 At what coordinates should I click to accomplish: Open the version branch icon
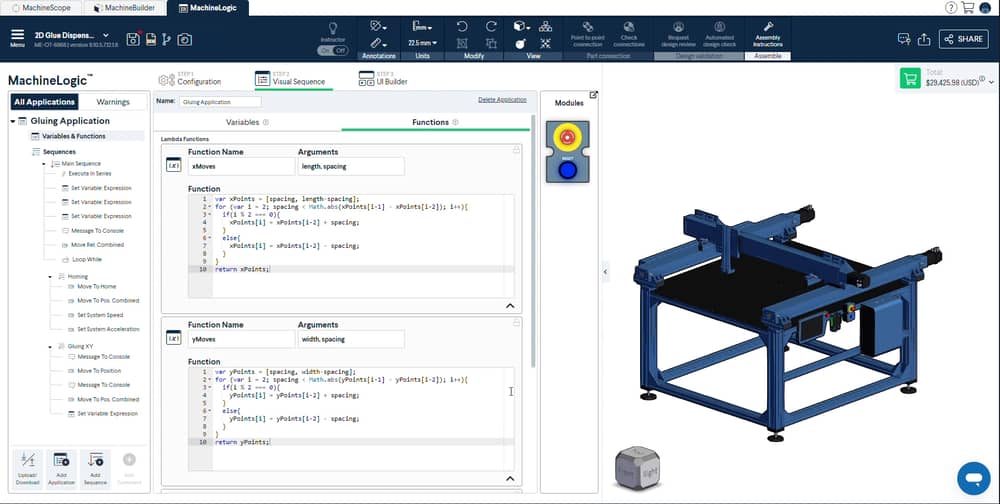point(167,40)
